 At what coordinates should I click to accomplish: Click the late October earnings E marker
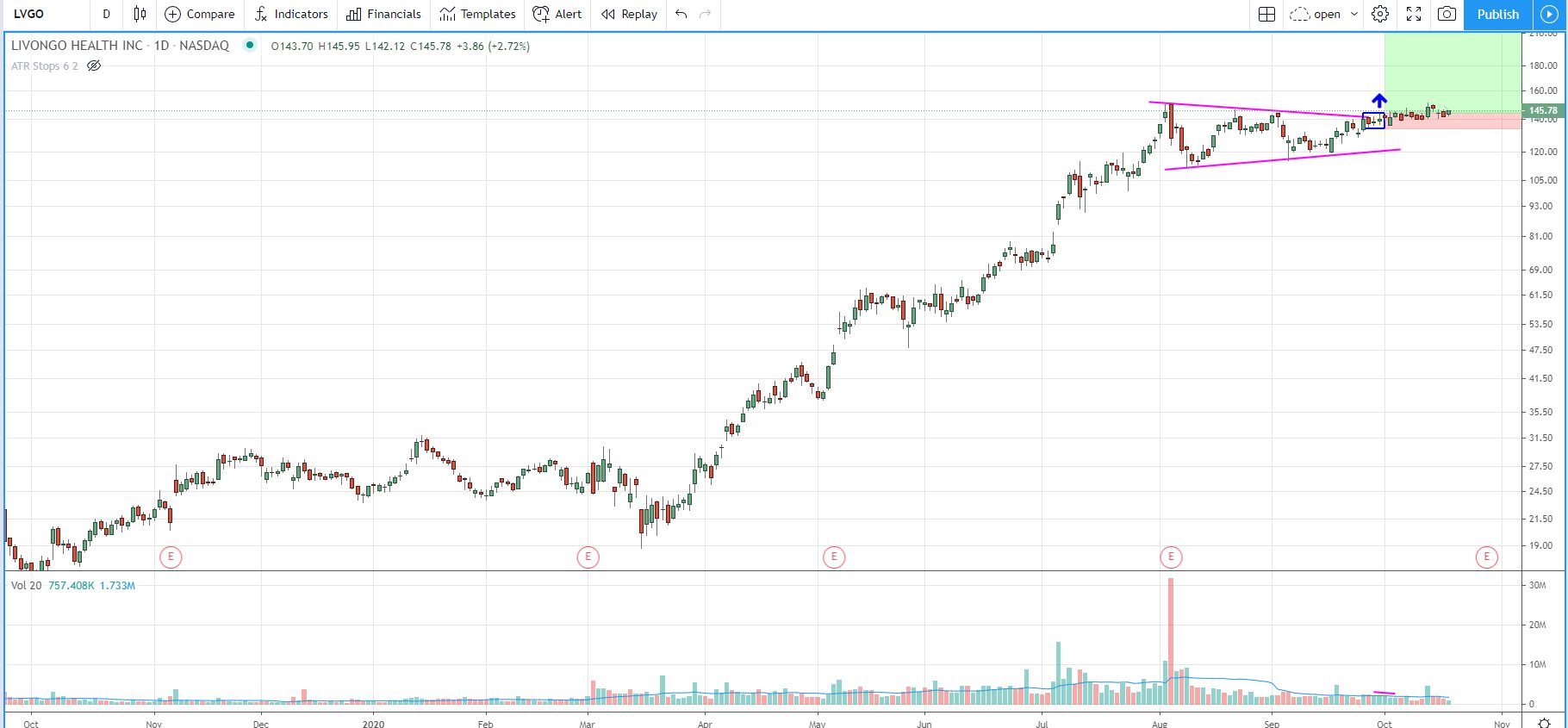click(x=1486, y=557)
